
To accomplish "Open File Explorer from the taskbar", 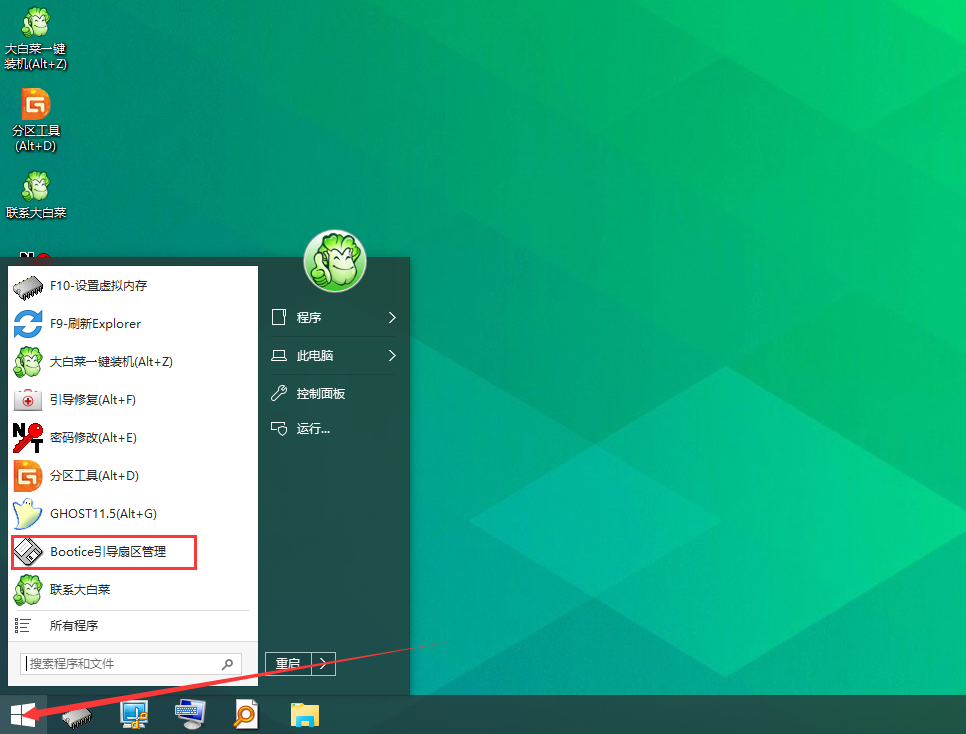I will 305,715.
